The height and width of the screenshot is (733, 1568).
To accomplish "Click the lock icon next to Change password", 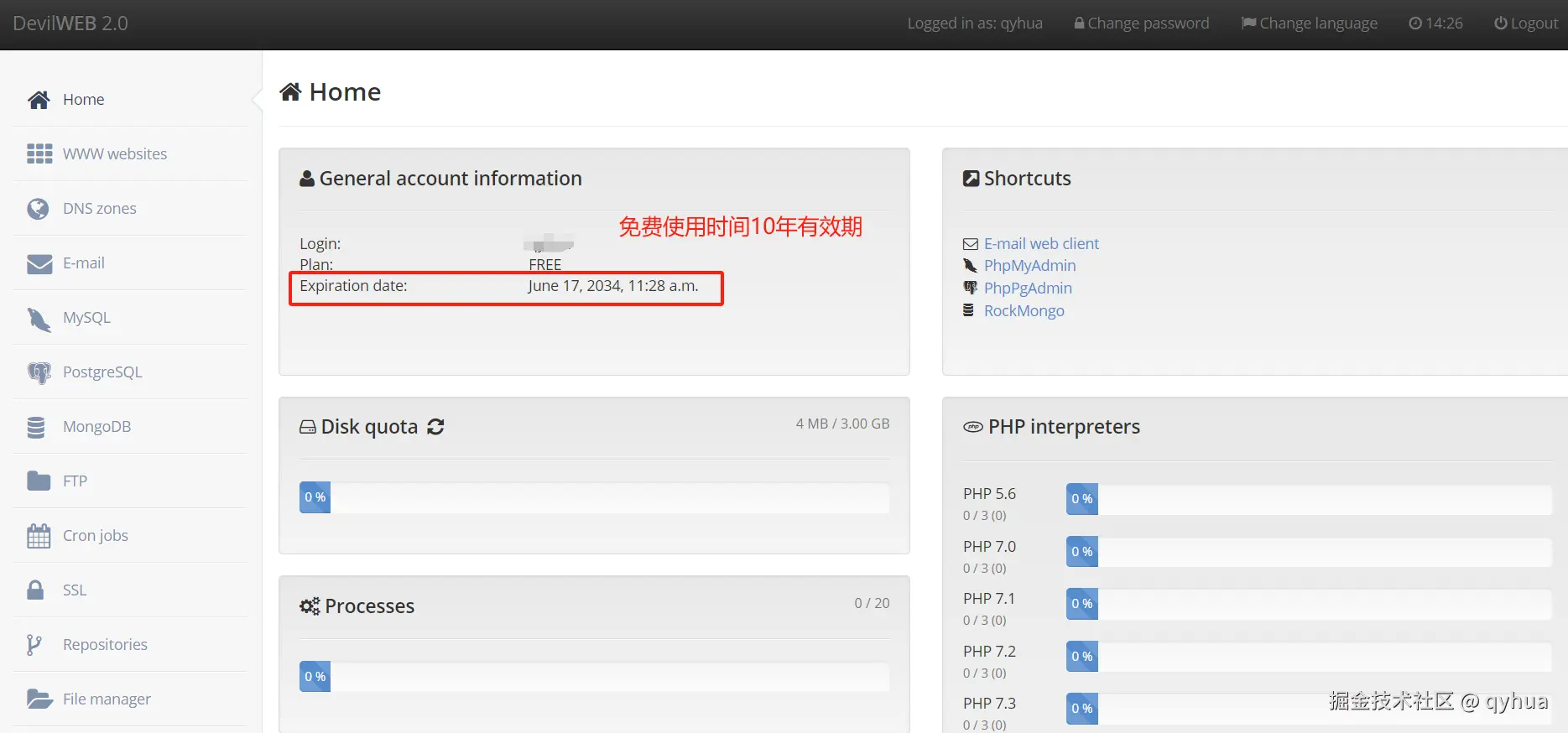I will (x=1079, y=23).
